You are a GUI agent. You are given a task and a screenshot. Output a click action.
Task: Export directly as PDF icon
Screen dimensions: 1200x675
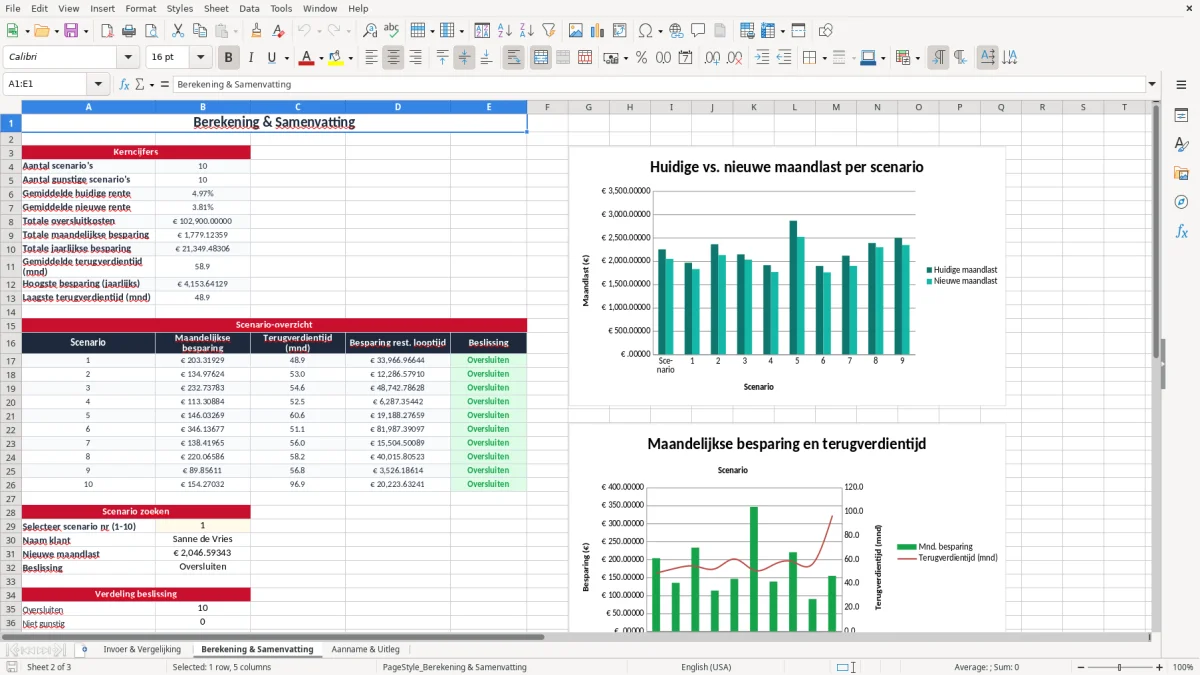[109, 31]
